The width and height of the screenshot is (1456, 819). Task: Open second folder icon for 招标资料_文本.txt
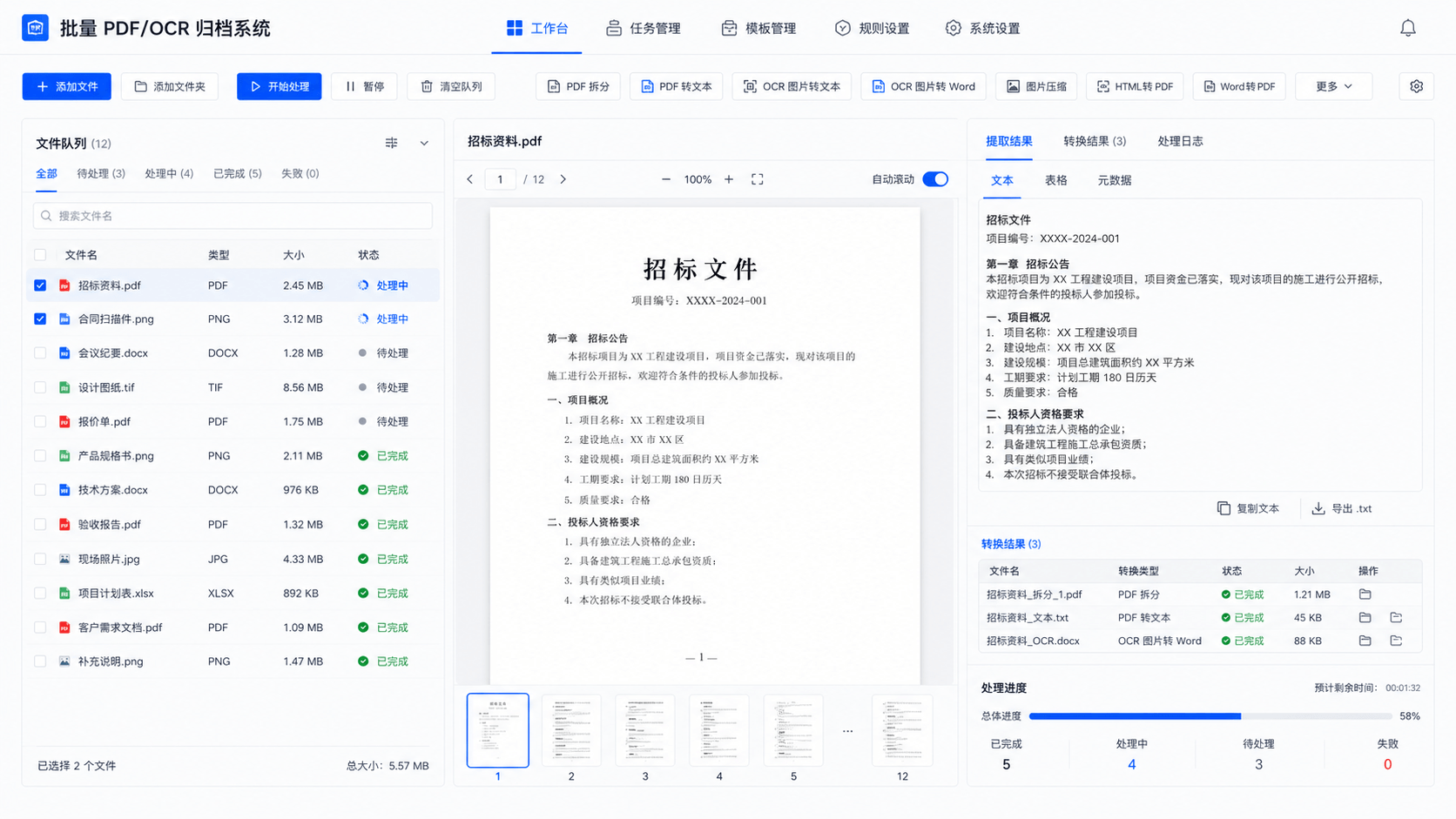click(x=1396, y=617)
